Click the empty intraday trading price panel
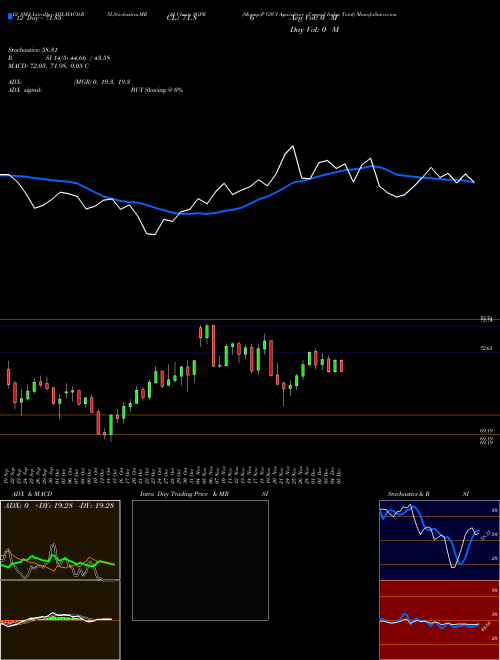 pos(200,560)
